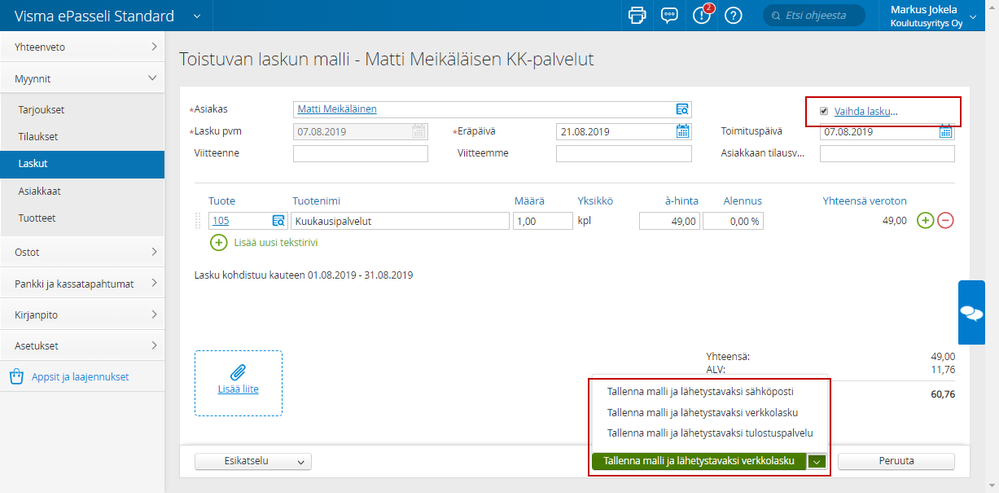Click the green save button dropdown arrow
Screen dimensions: 999x493
pyautogui.click(x=817, y=462)
